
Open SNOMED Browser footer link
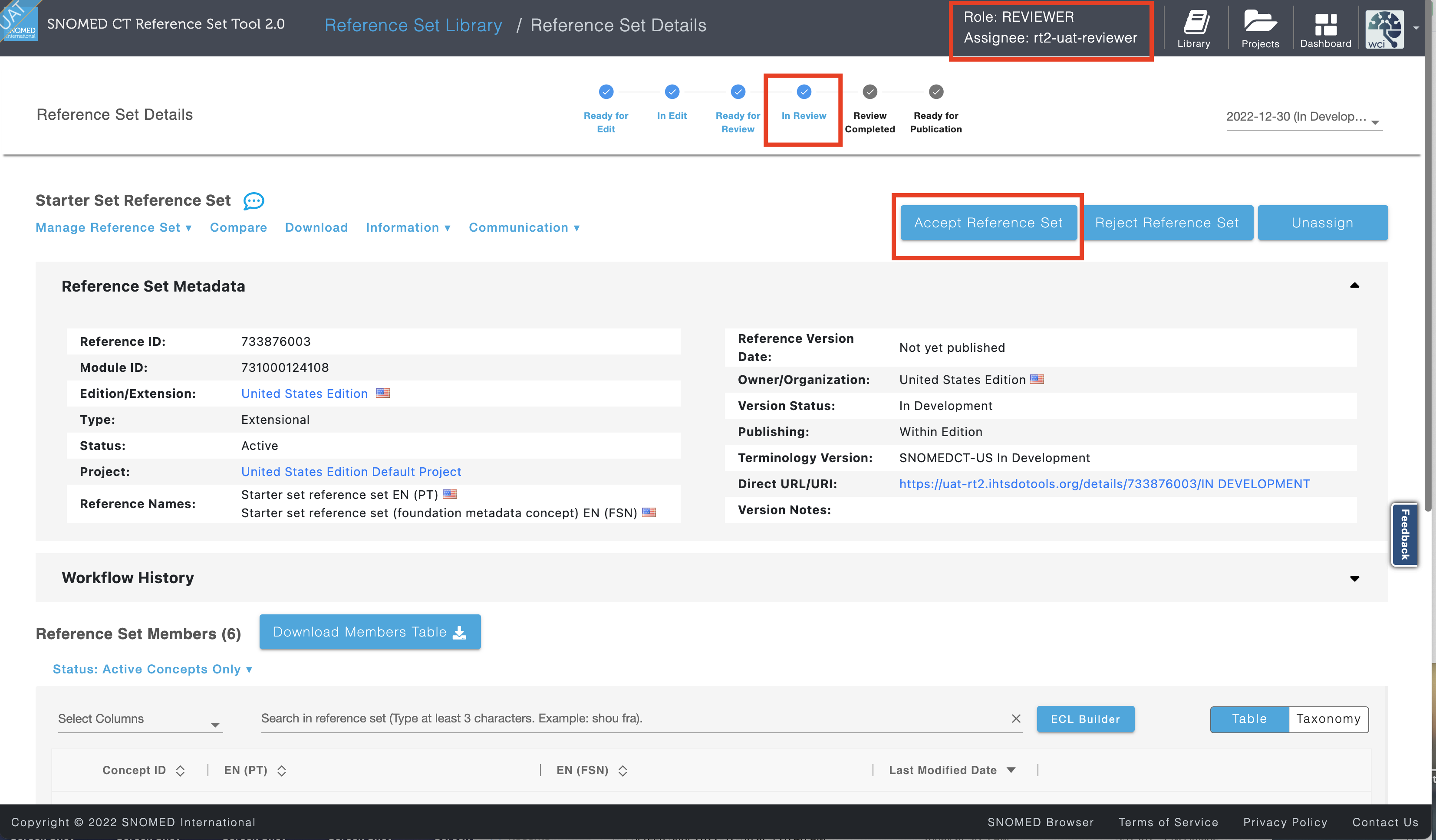pos(1040,822)
